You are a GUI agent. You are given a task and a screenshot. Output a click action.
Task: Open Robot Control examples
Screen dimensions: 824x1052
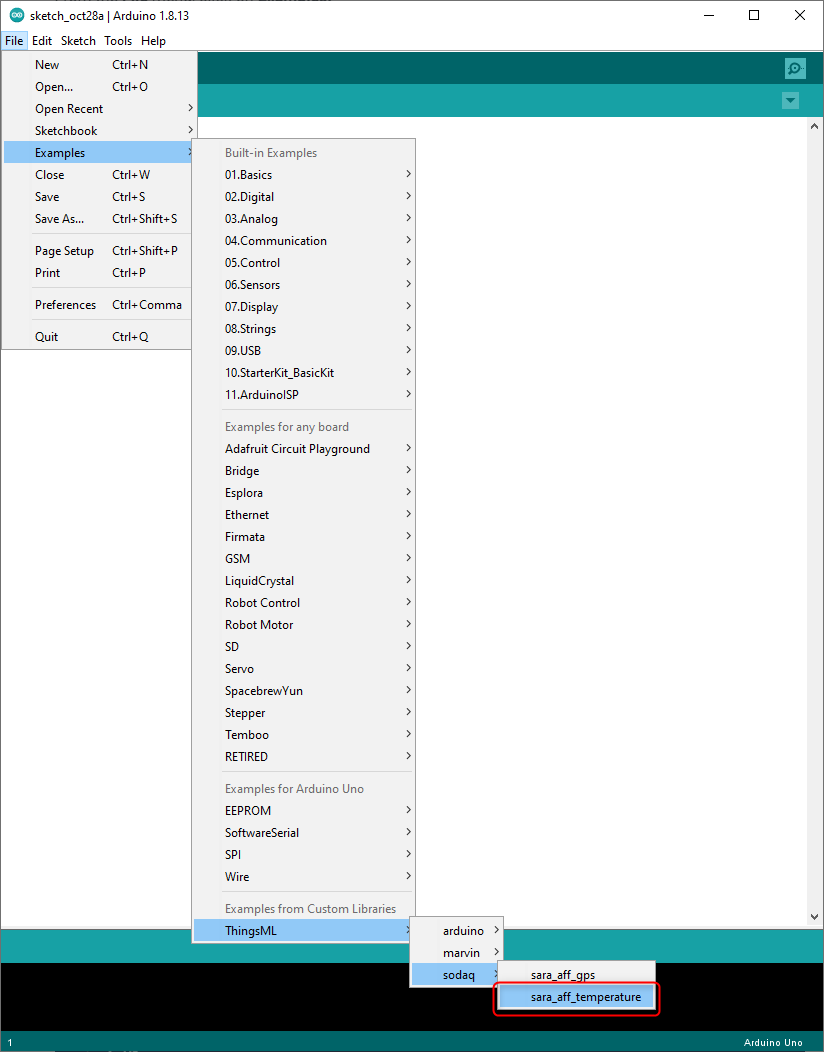303,603
